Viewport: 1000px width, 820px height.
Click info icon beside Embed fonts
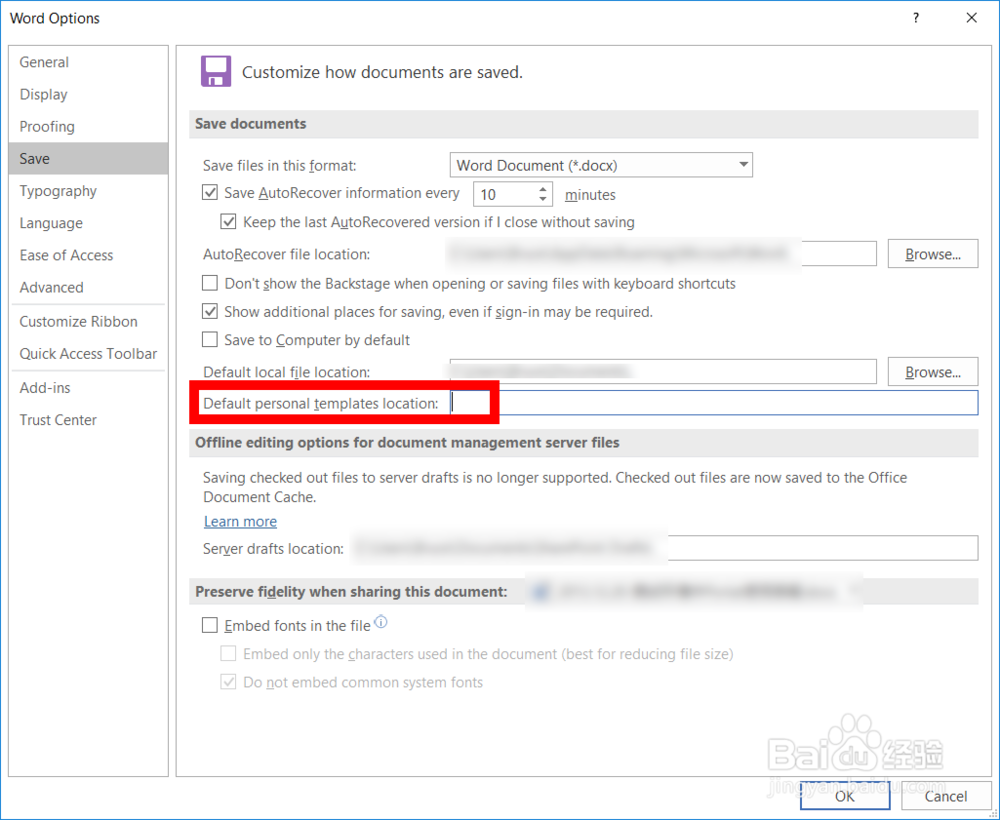pos(381,621)
